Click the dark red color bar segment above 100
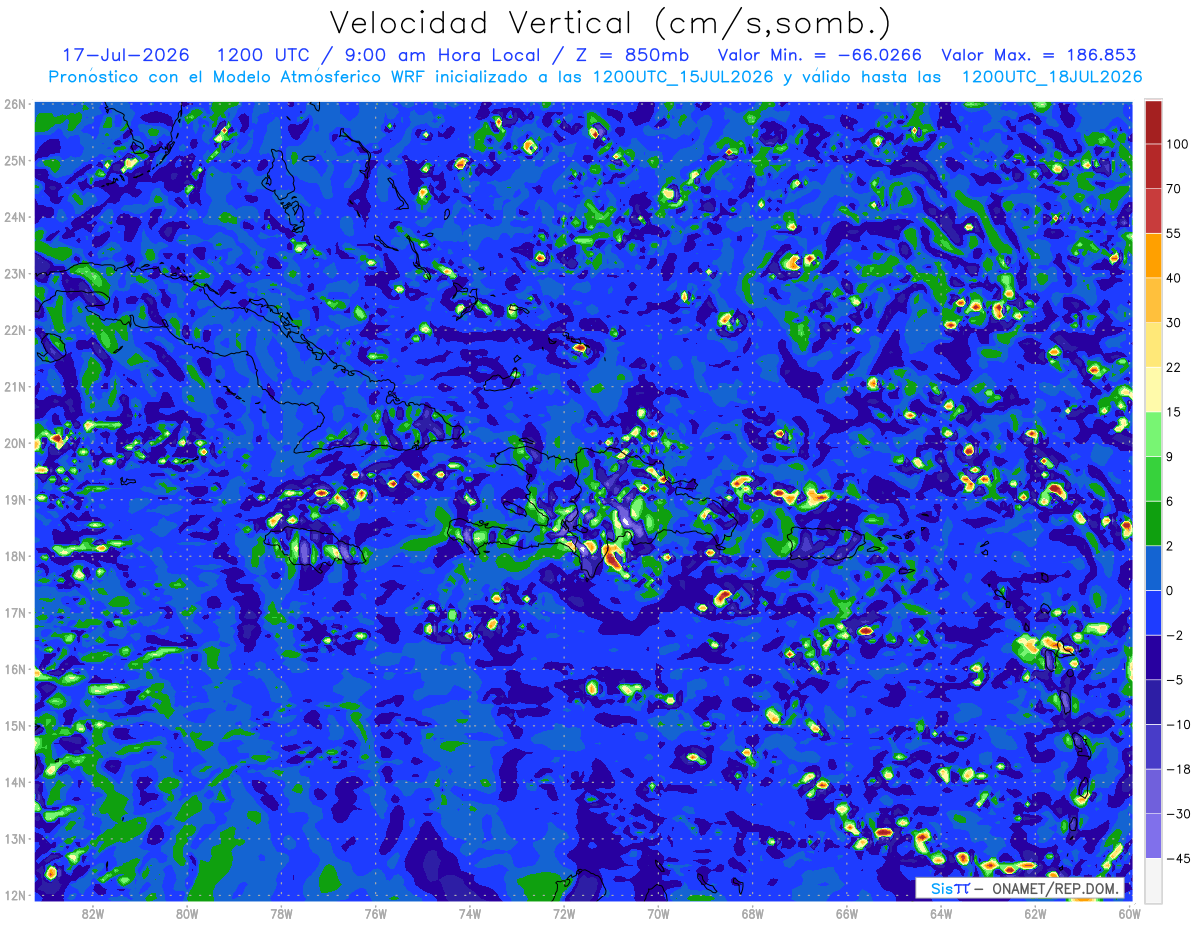 pos(1153,122)
